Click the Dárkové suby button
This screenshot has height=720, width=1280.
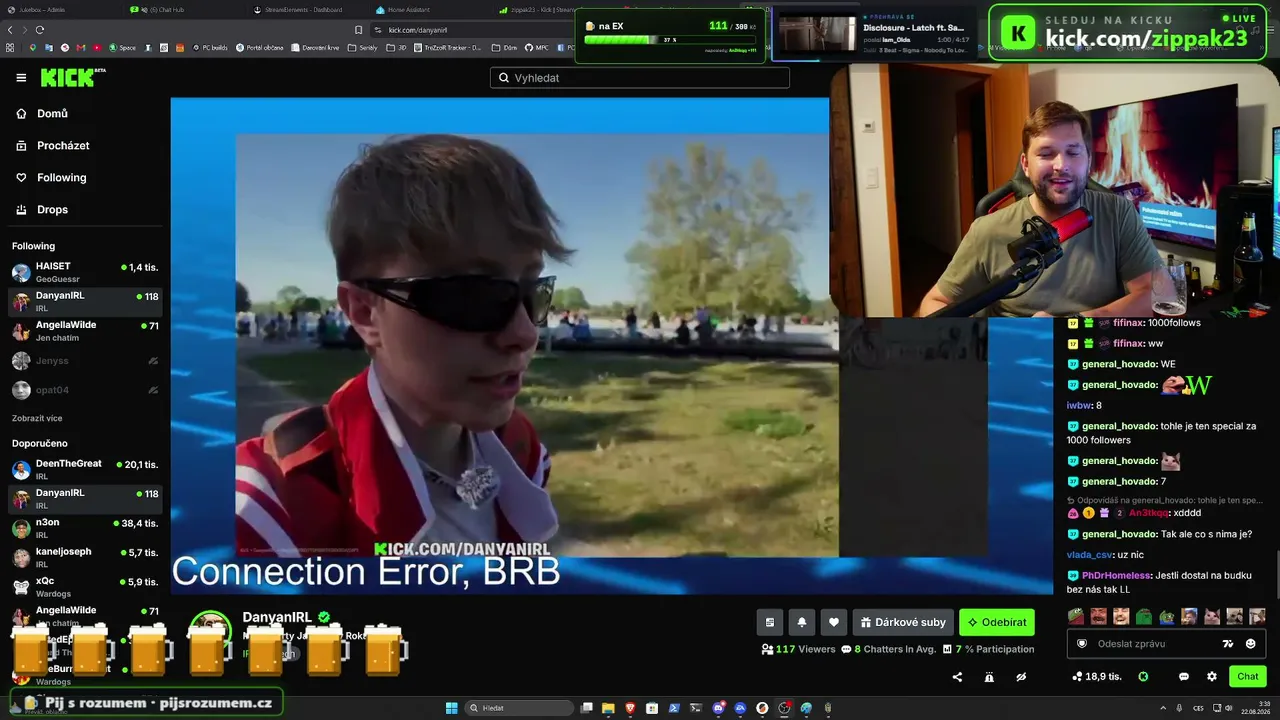[903, 622]
